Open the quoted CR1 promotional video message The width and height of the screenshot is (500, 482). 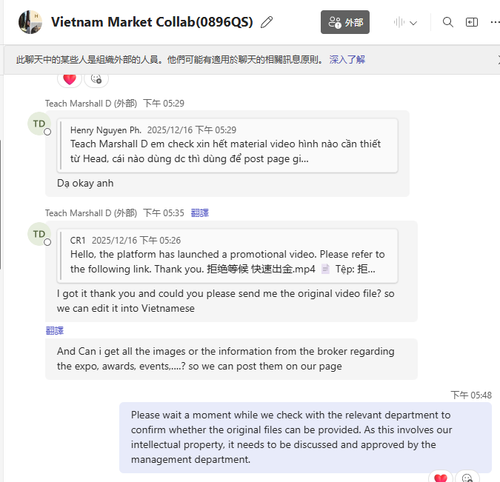[x=227, y=256]
